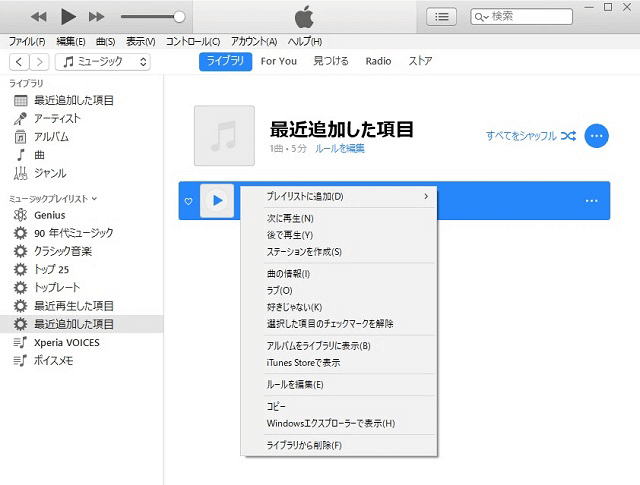Open the ミュージック media type dropdown
The width and height of the screenshot is (640, 485).
pos(103,62)
